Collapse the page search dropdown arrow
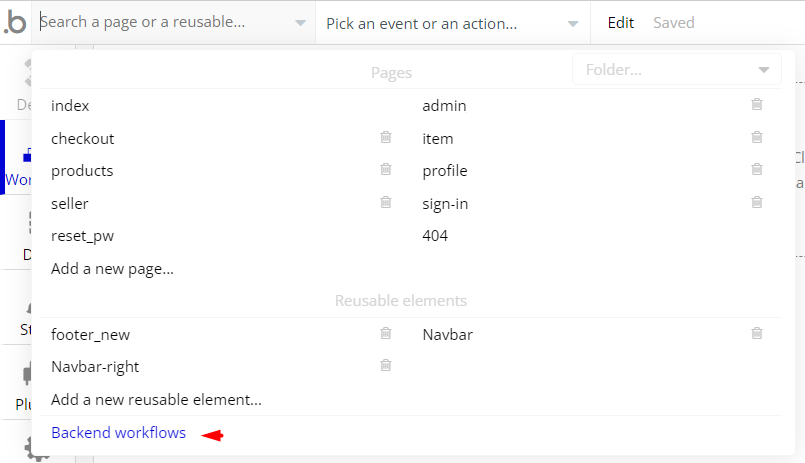The height and width of the screenshot is (463, 805). [x=300, y=23]
